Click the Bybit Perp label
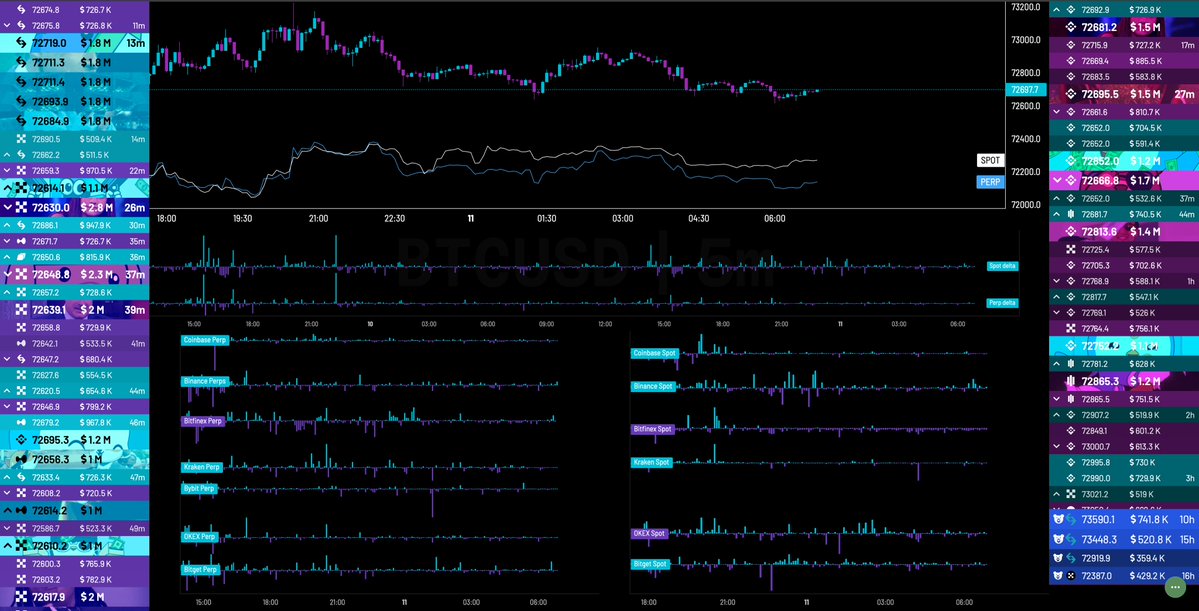This screenshot has height=611, width=1199. pos(199,488)
